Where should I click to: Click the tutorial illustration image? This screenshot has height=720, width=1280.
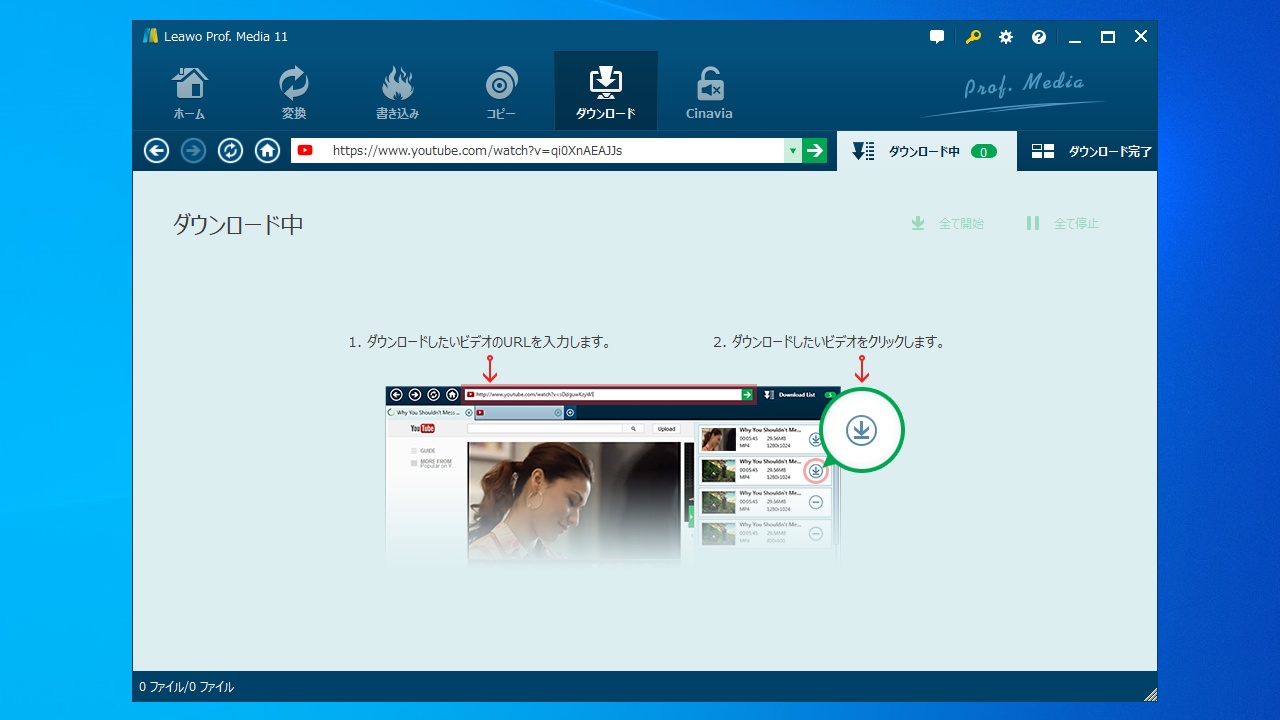[x=645, y=477]
